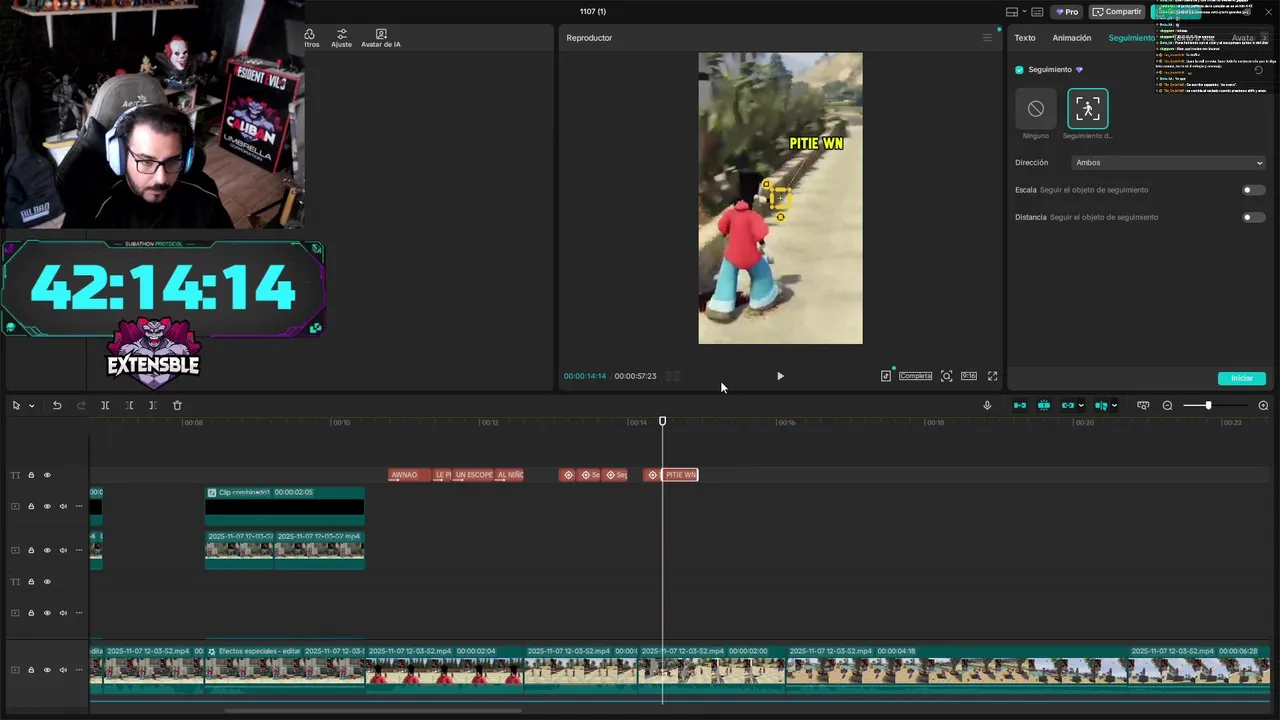Toggle preview axis icon
Image resolution: width=1280 pixels, height=720 pixels.
coord(1101,405)
